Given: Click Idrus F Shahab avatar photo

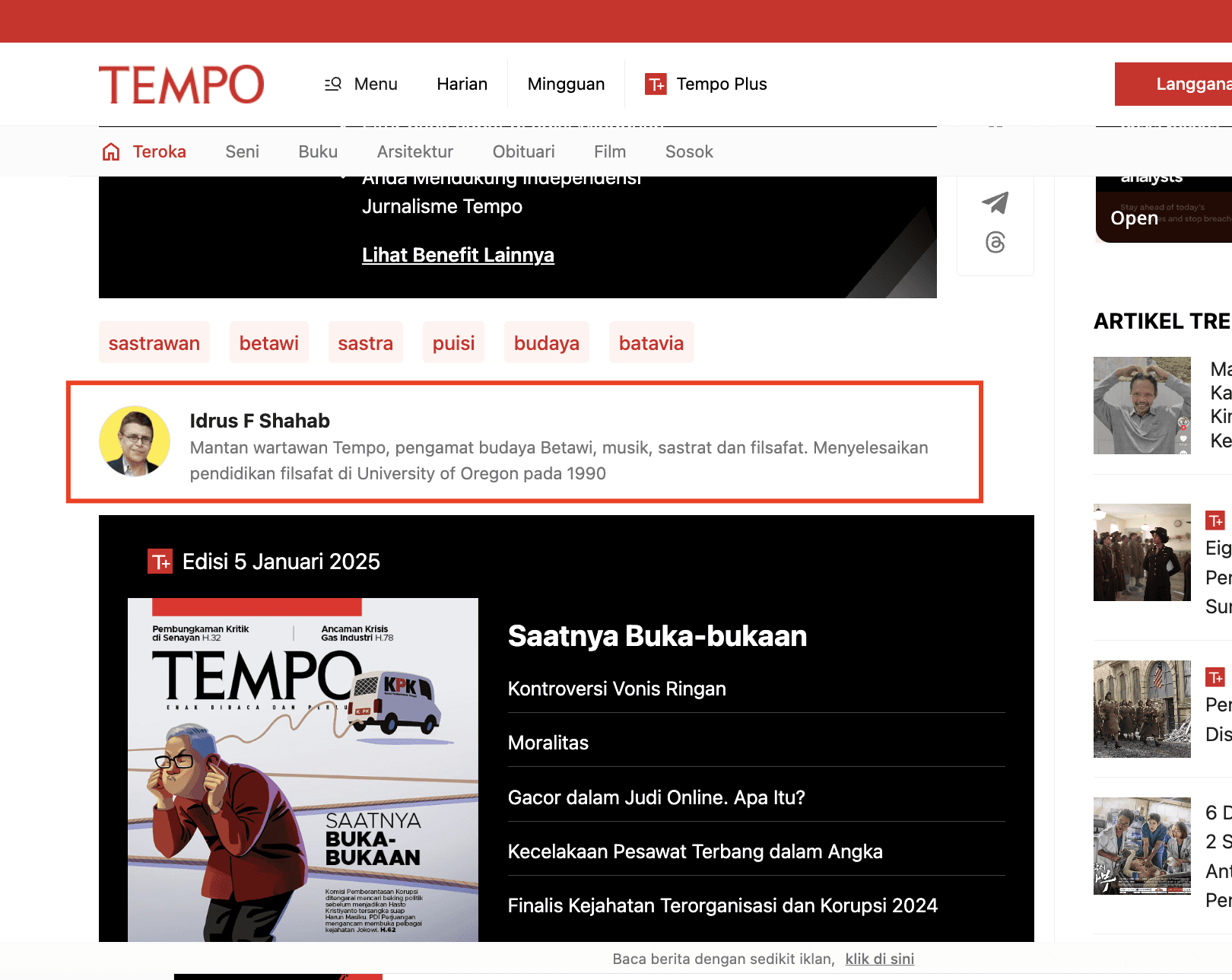Looking at the screenshot, I should click(135, 441).
